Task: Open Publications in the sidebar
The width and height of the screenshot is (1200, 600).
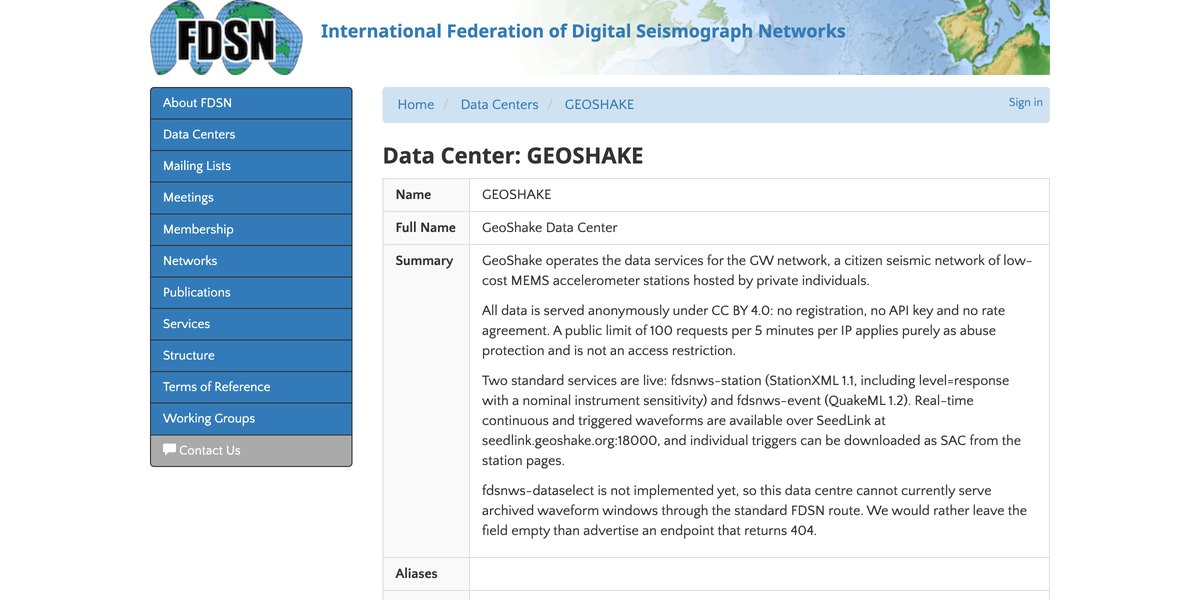Action: pos(251,292)
